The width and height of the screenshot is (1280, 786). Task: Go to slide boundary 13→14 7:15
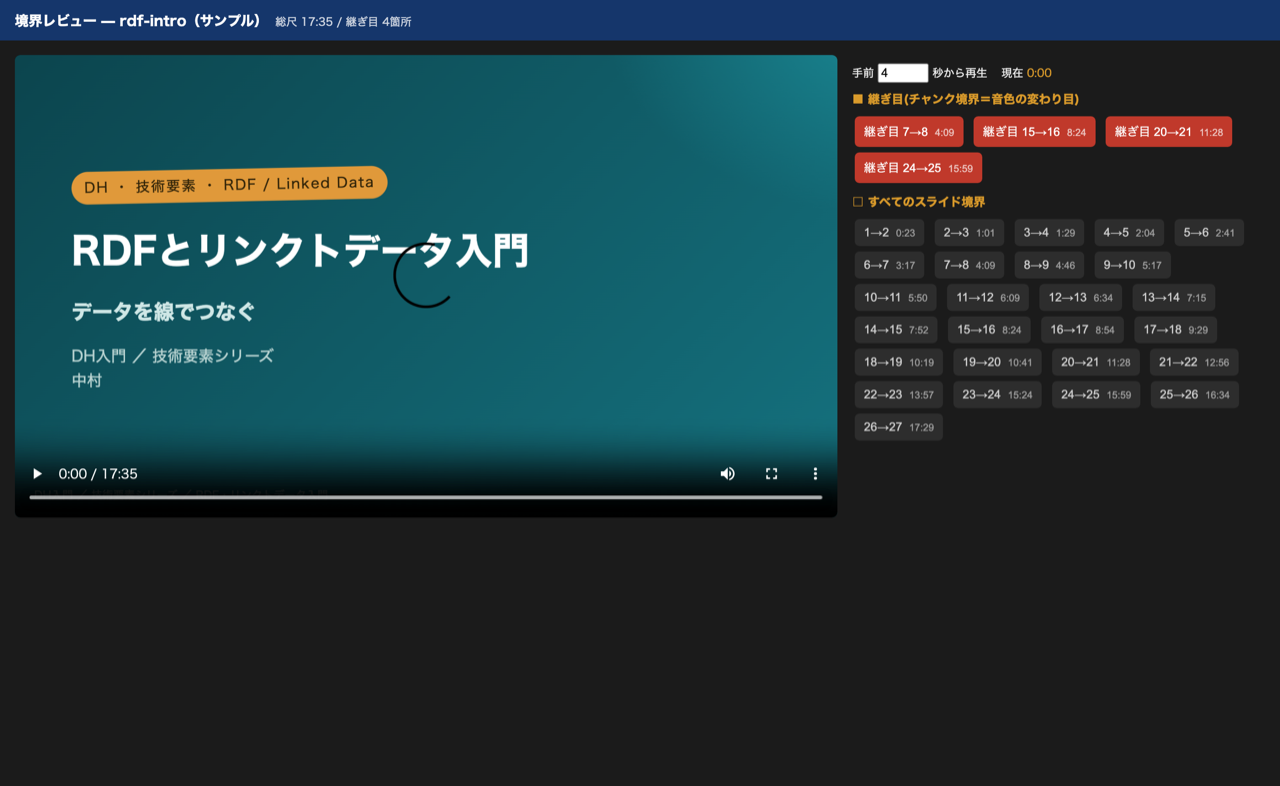1174,297
